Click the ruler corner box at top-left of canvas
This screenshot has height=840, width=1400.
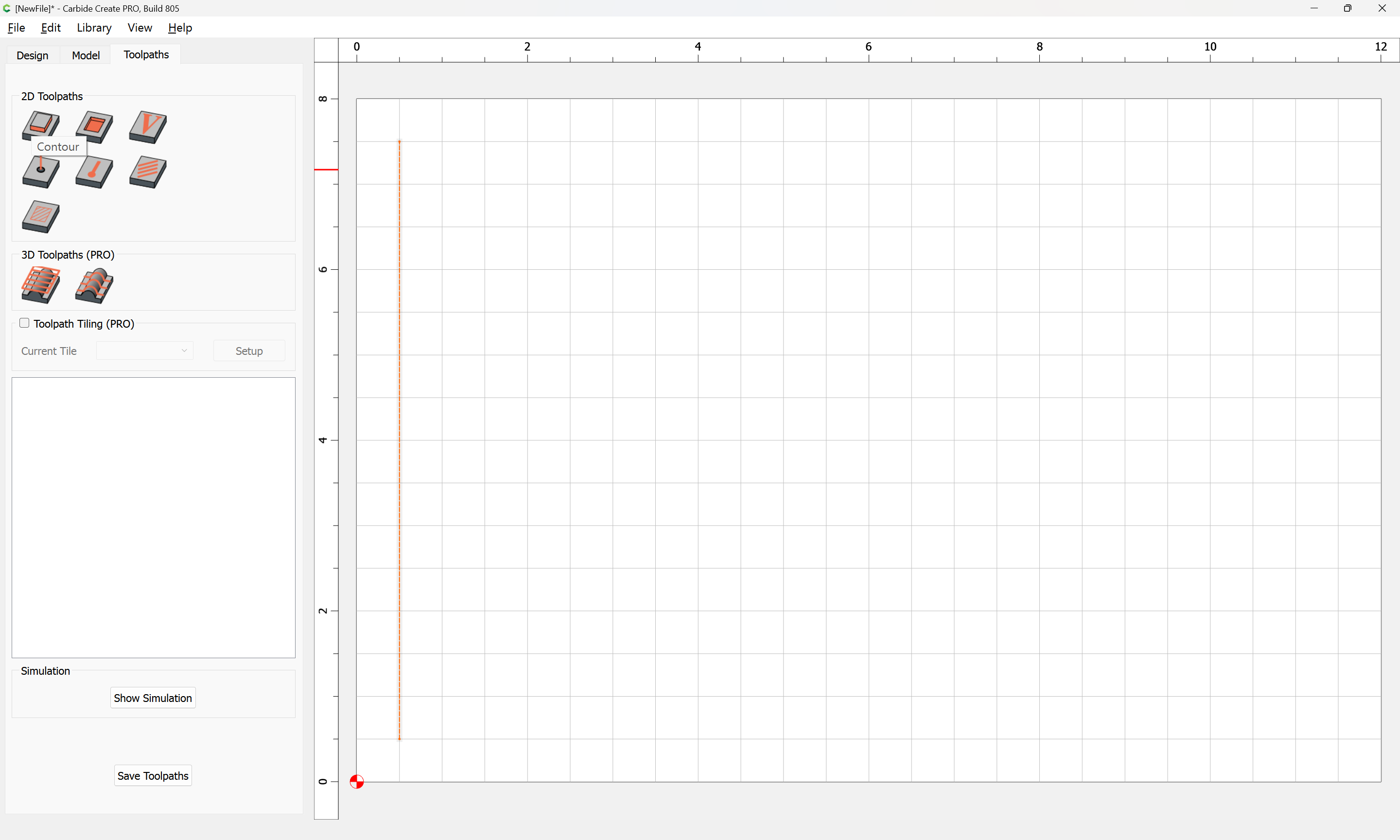[326, 50]
